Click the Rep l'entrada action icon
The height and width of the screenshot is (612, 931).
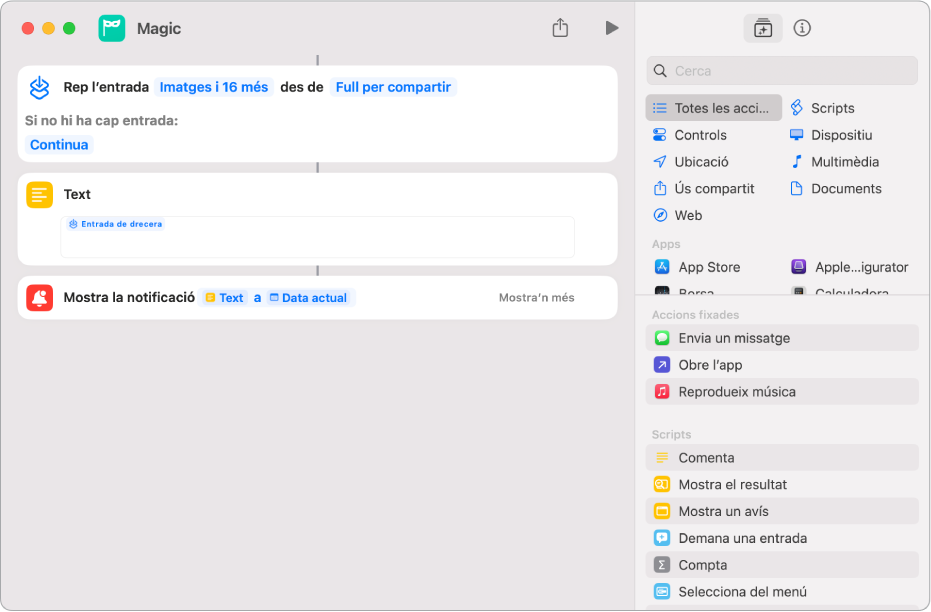pos(40,88)
